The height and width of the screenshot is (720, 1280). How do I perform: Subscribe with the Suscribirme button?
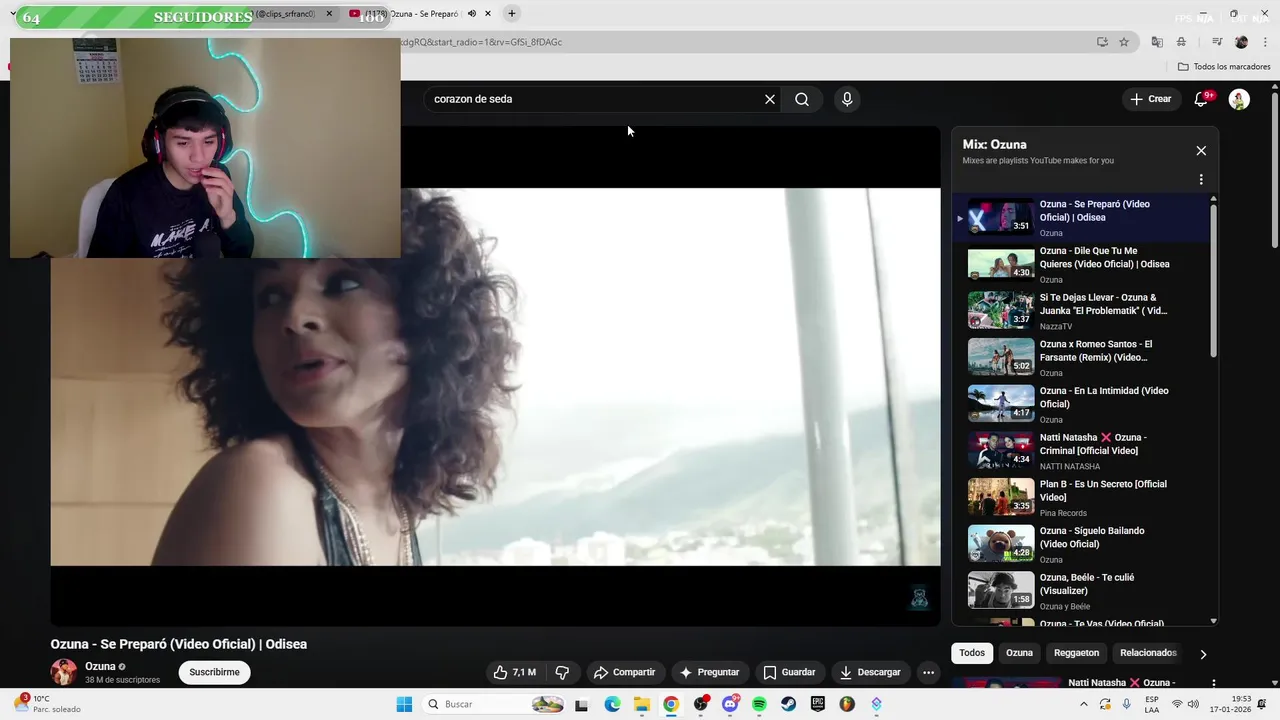214,672
